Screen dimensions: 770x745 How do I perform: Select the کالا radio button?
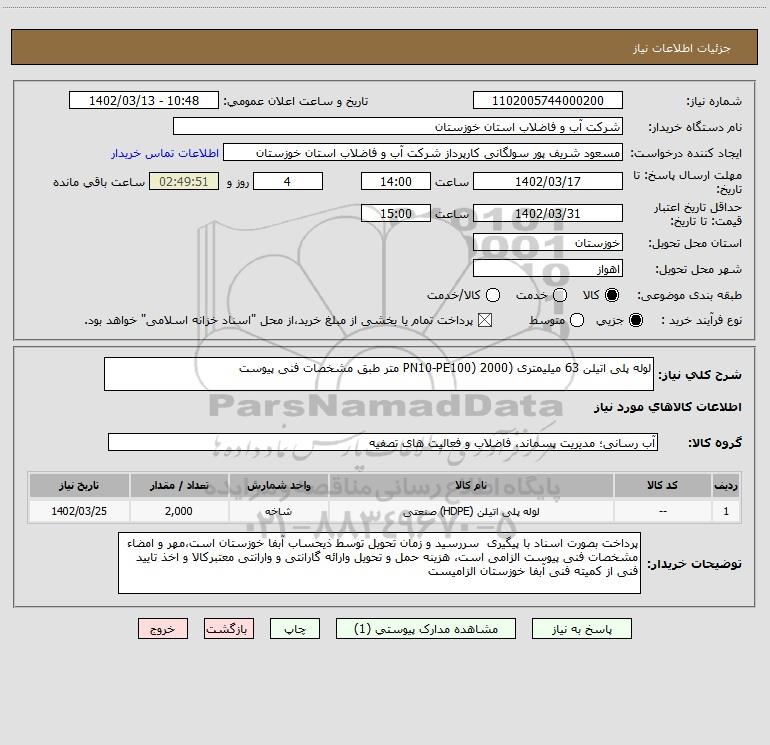click(x=612, y=295)
